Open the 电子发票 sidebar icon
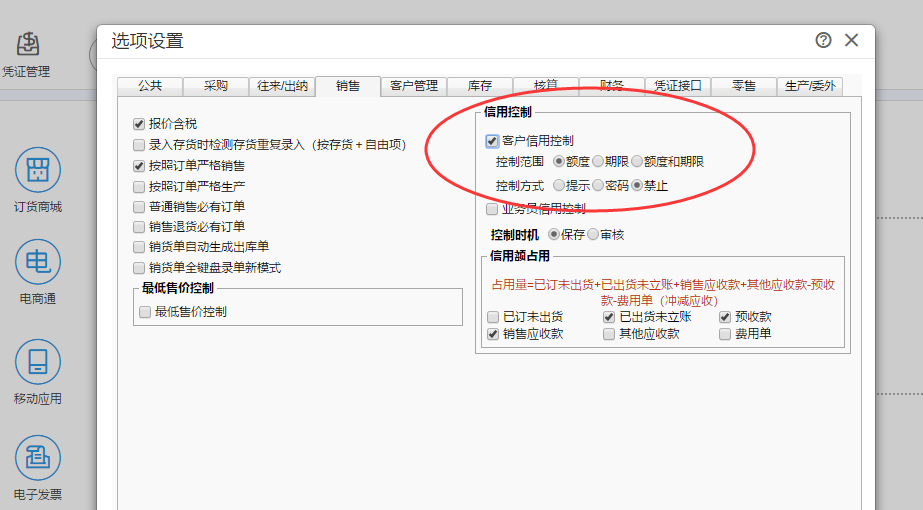Viewport: 923px width, 510px height. pyautogui.click(x=38, y=458)
